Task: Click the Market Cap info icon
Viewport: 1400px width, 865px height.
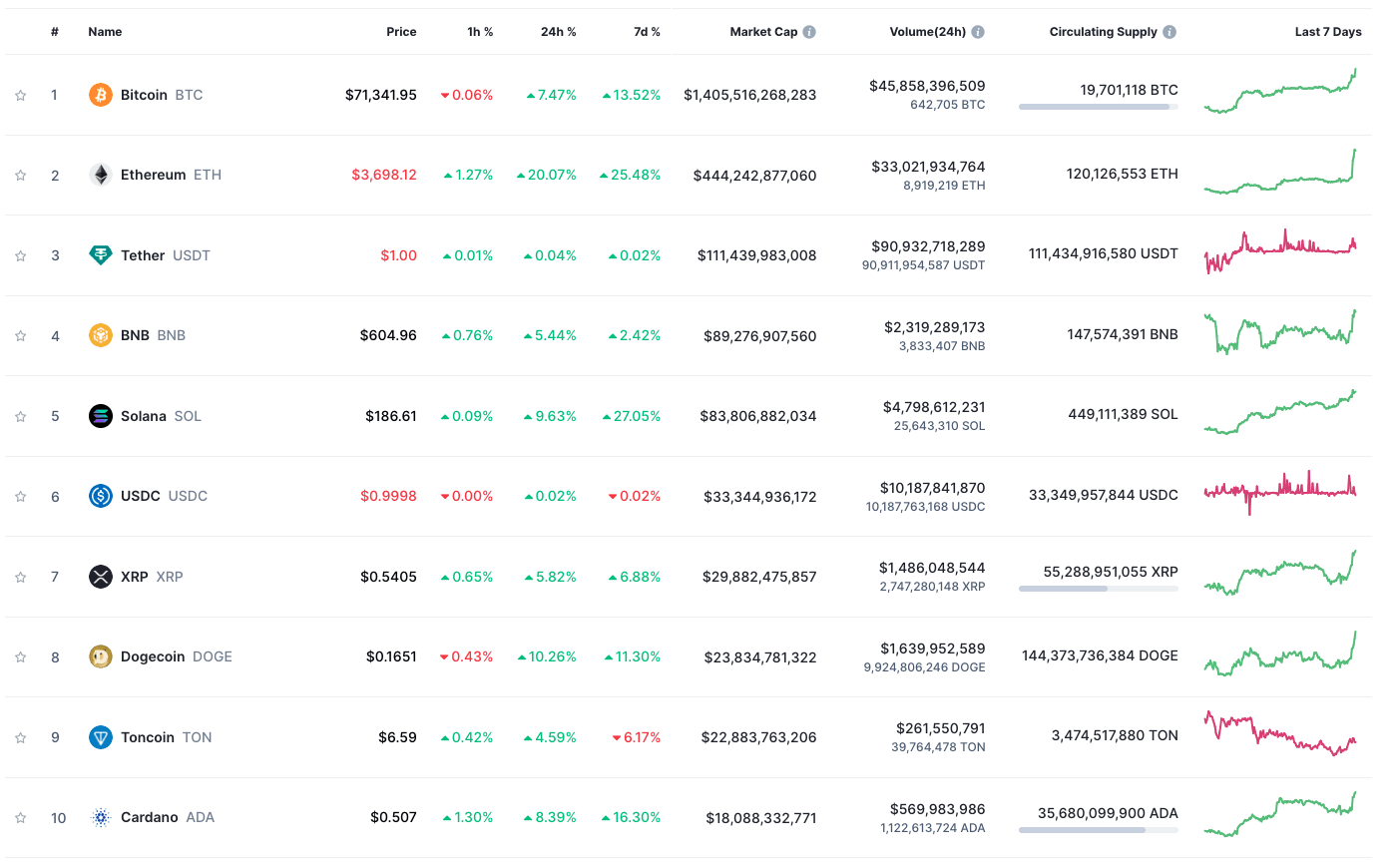Action: (x=809, y=32)
